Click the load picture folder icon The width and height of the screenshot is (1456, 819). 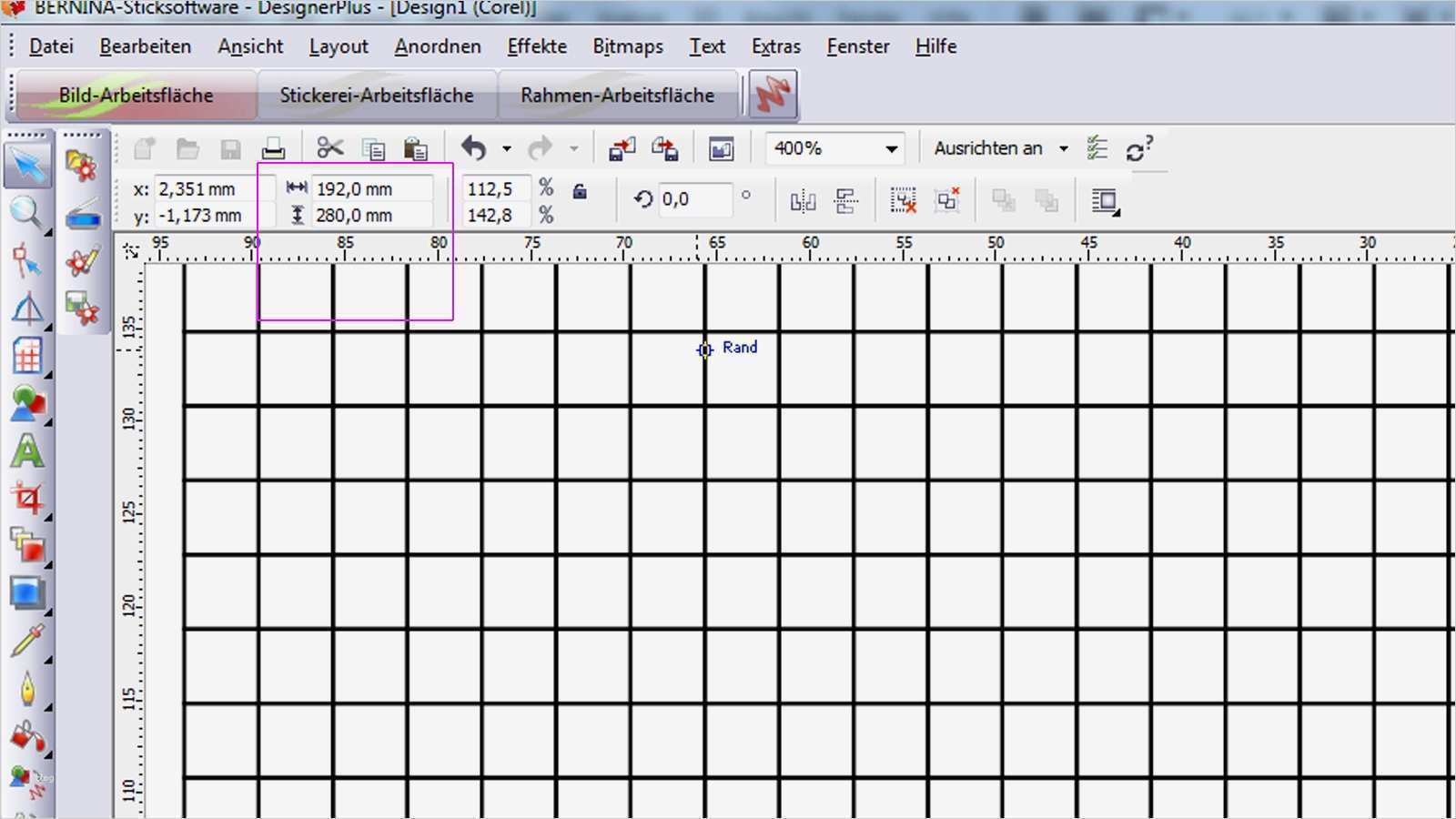(82, 167)
